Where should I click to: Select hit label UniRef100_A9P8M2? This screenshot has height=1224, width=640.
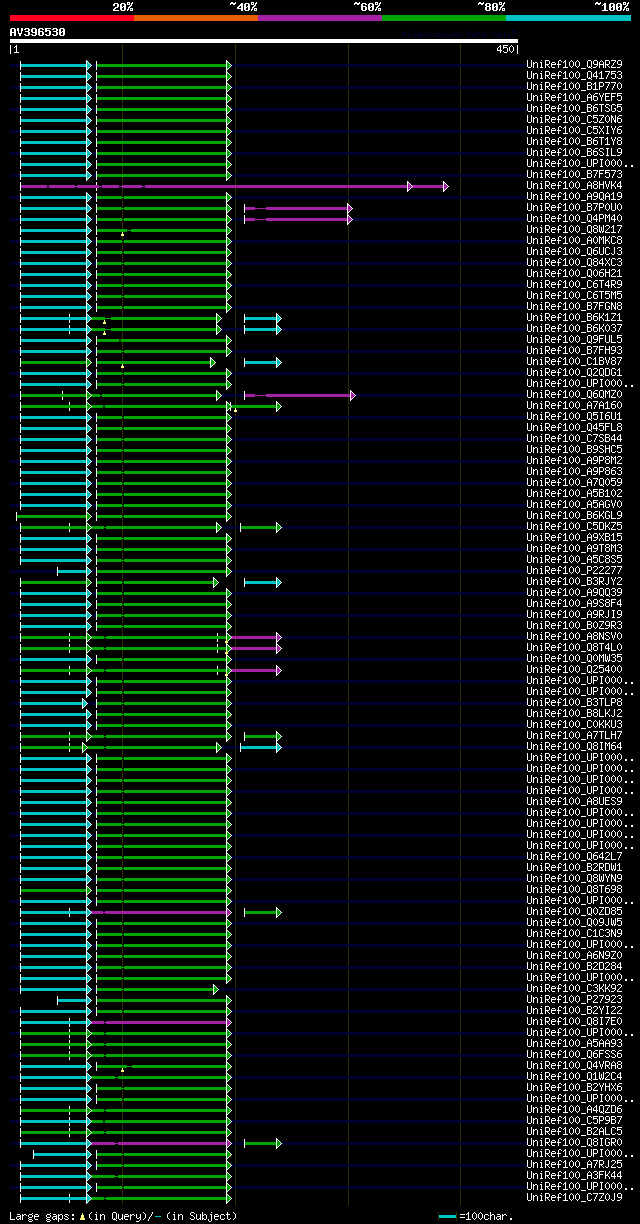[574, 461]
